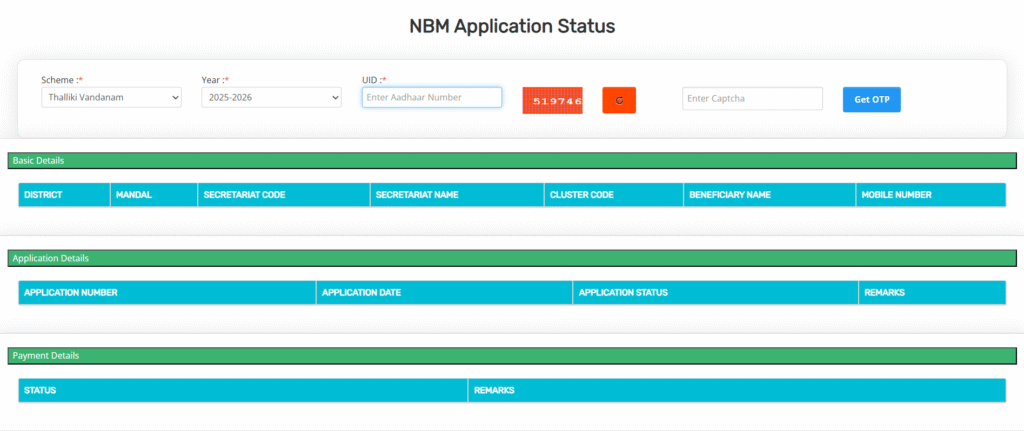Click the Scheme field label
The width and height of the screenshot is (1024, 431).
point(62,80)
